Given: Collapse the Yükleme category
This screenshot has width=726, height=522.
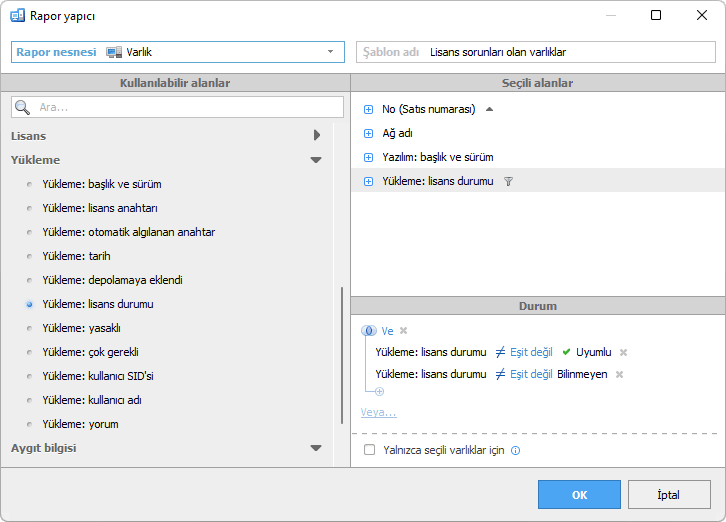Looking at the screenshot, I should click(316, 160).
